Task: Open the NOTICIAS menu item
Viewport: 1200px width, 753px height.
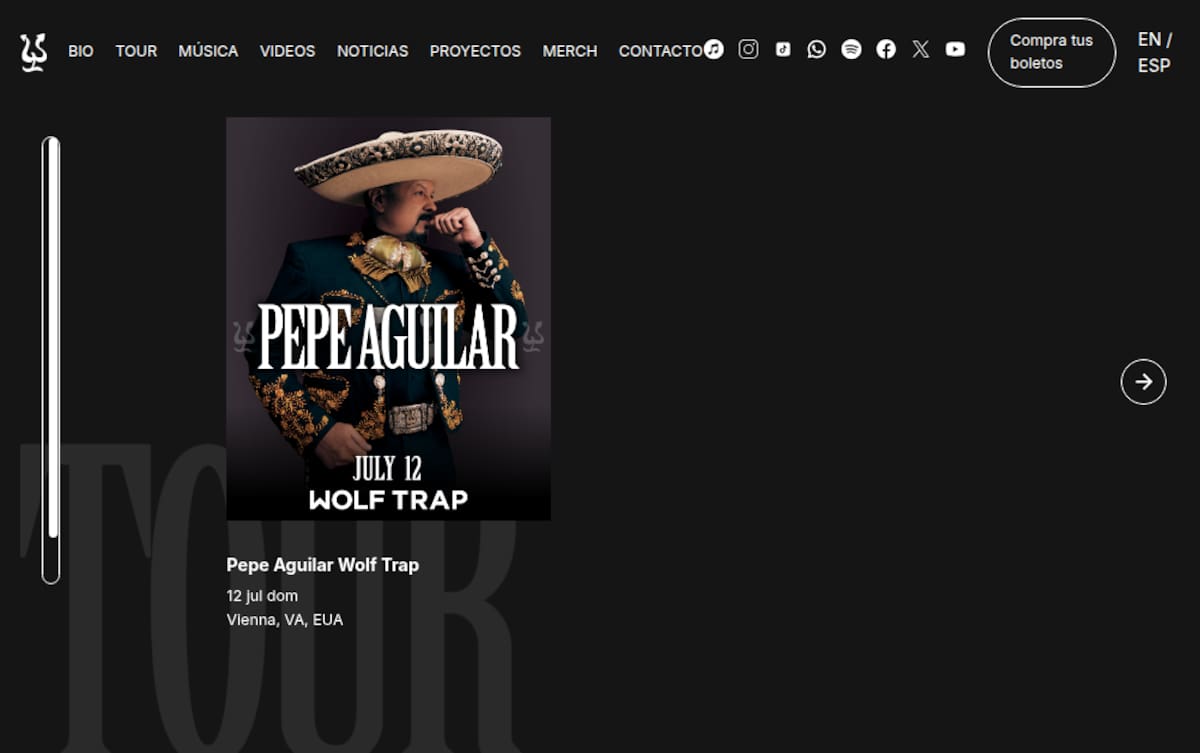Action: 373,51
